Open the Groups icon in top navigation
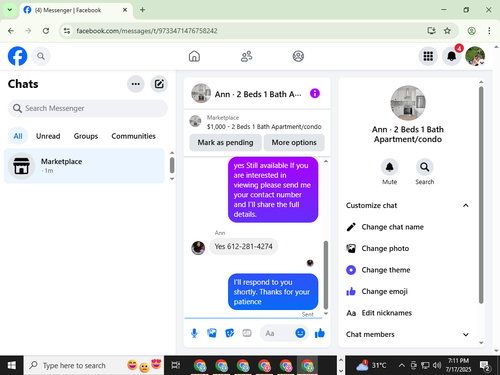 click(x=298, y=56)
